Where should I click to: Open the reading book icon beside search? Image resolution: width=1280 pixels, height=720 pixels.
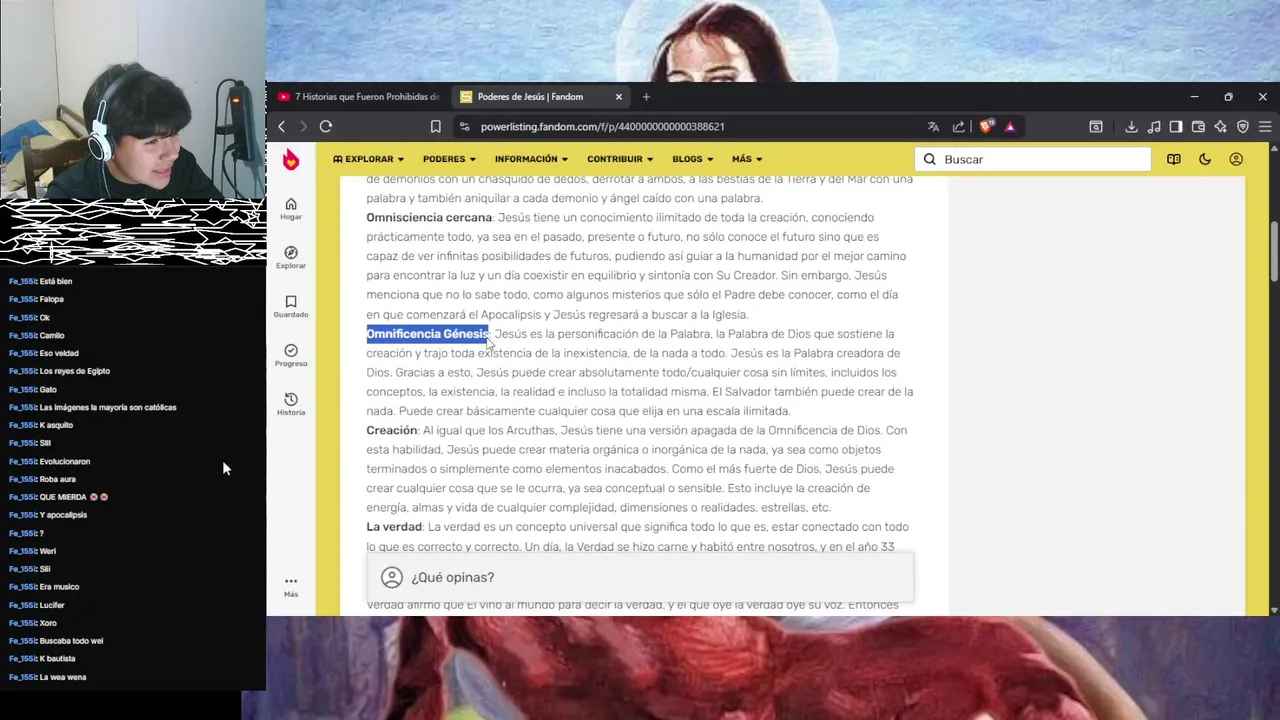tap(1174, 159)
